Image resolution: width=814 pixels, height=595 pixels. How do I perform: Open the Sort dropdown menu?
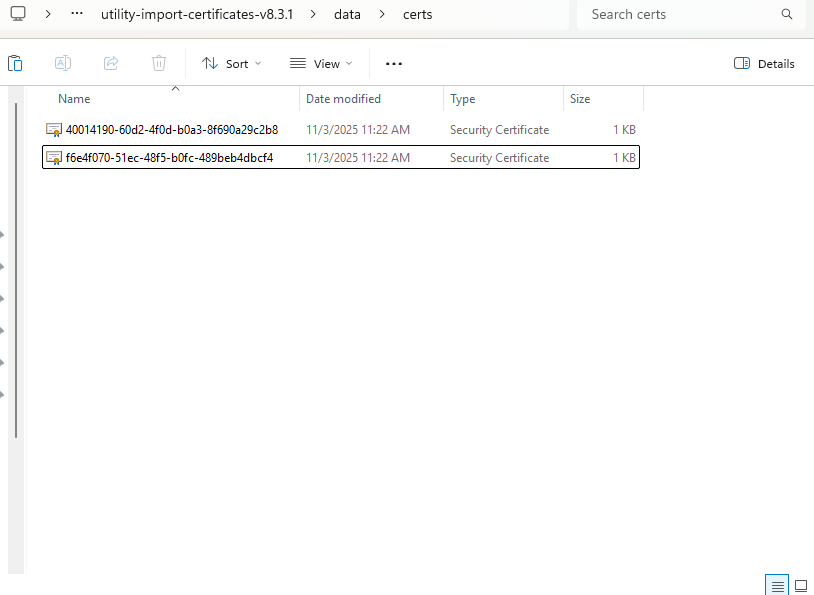[x=231, y=63]
